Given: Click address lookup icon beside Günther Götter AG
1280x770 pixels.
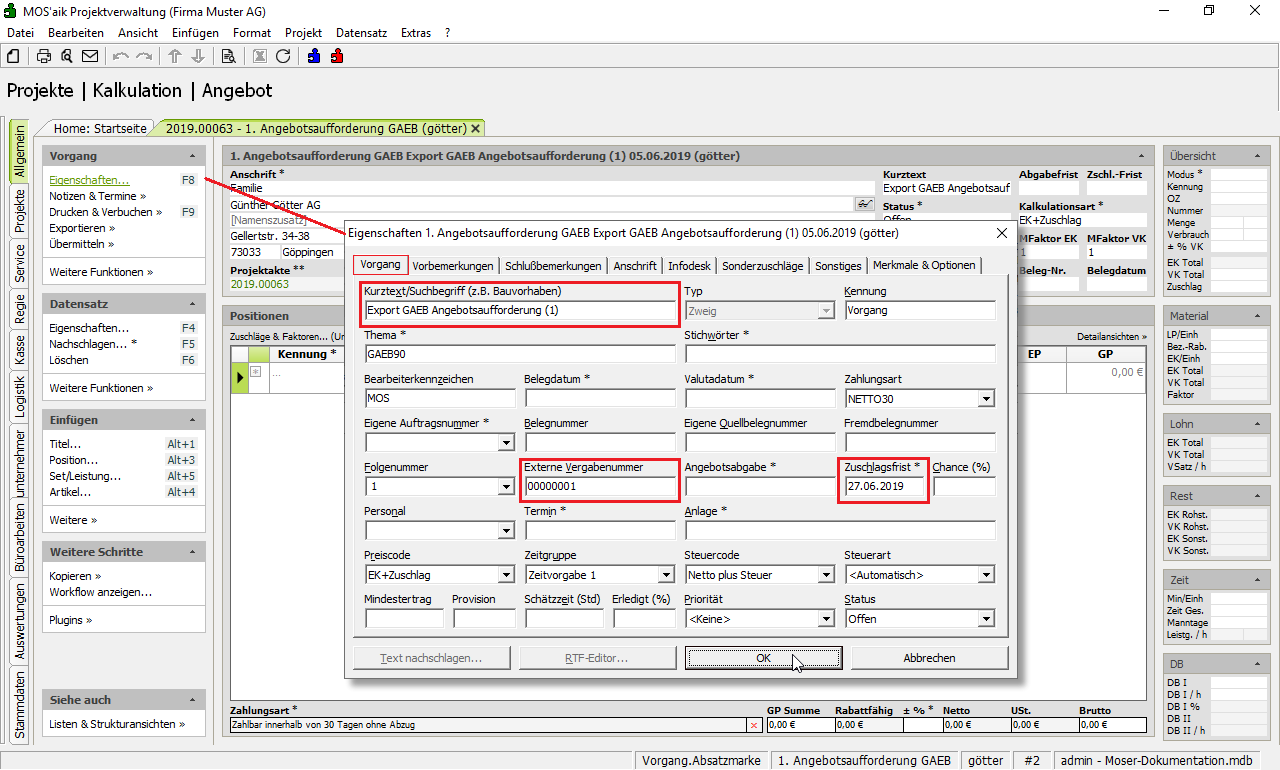Looking at the screenshot, I should (x=864, y=204).
